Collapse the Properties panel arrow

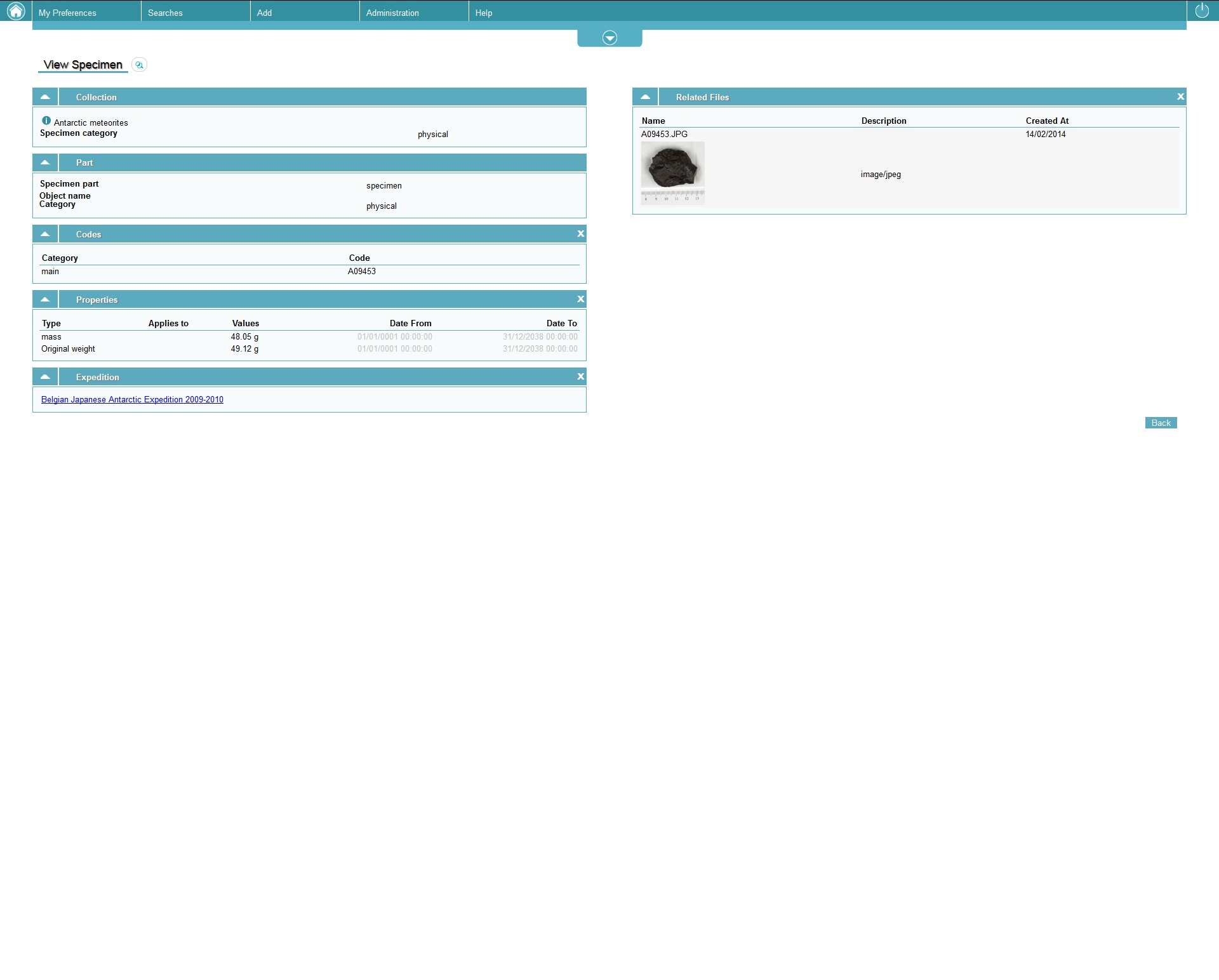[45, 300]
